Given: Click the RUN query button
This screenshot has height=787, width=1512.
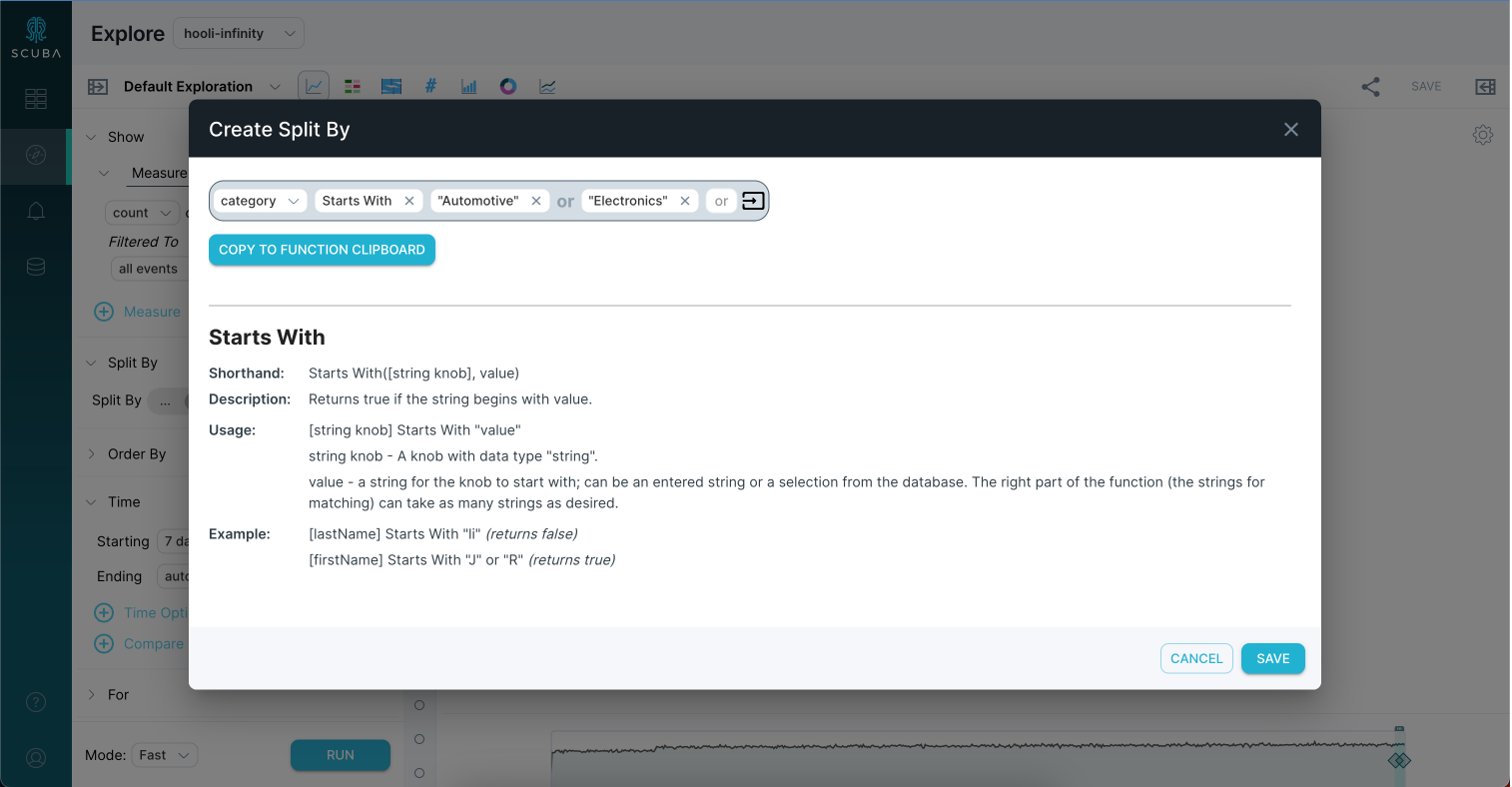Looking at the screenshot, I should (340, 755).
